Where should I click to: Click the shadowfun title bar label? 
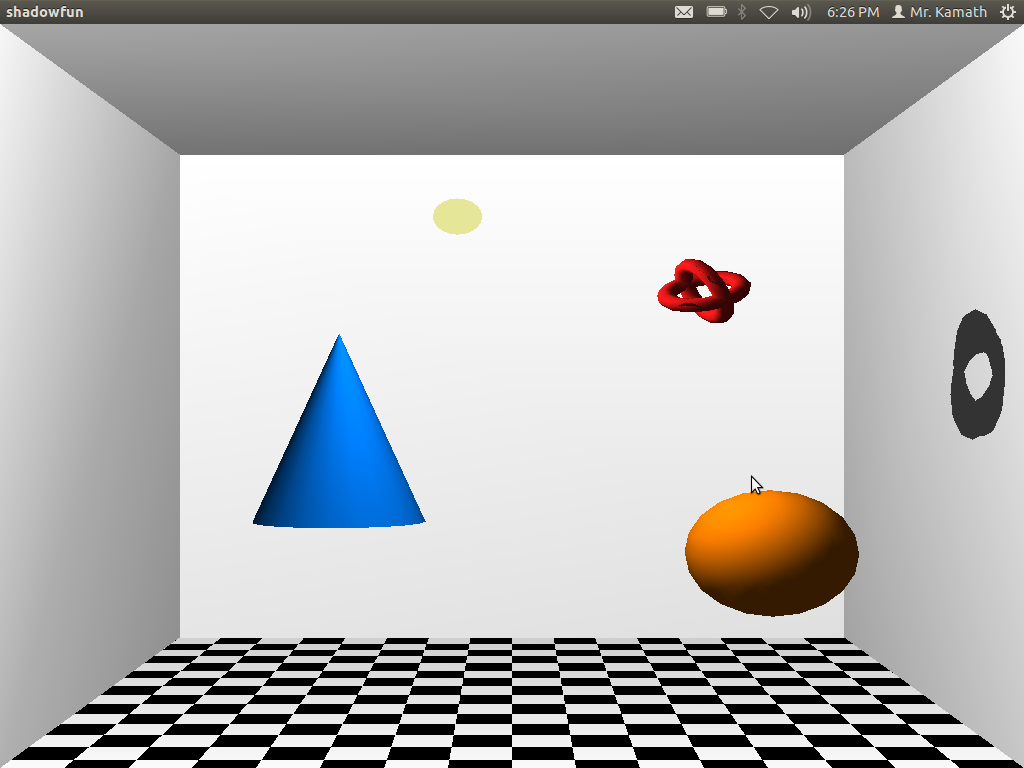tap(44, 12)
